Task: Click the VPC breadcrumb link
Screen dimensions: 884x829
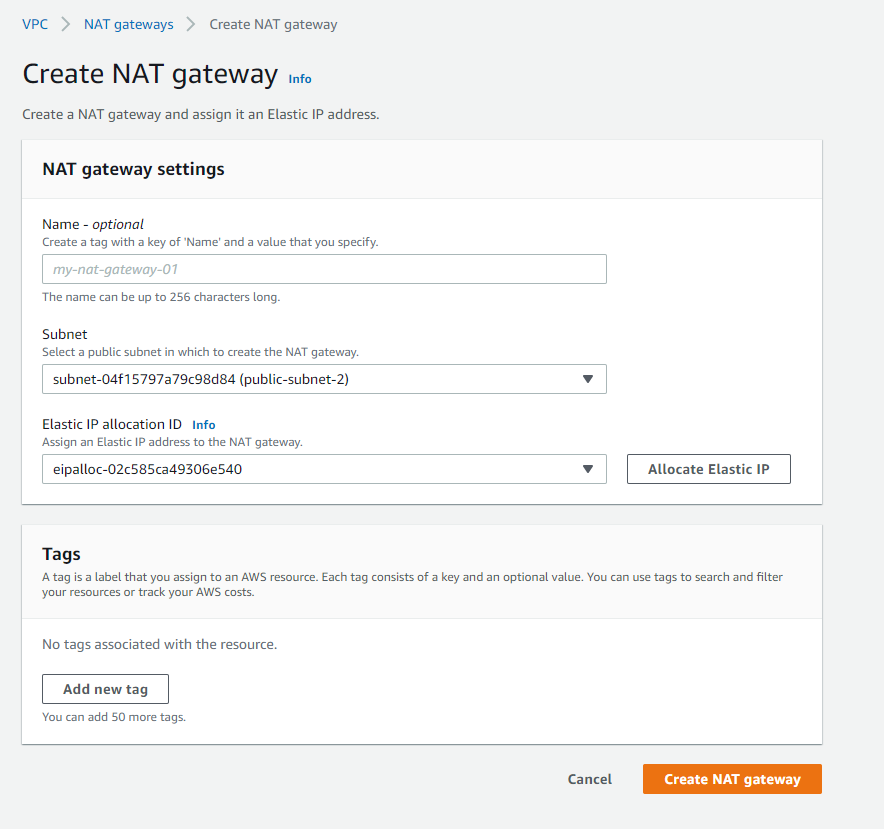Action: pos(35,24)
